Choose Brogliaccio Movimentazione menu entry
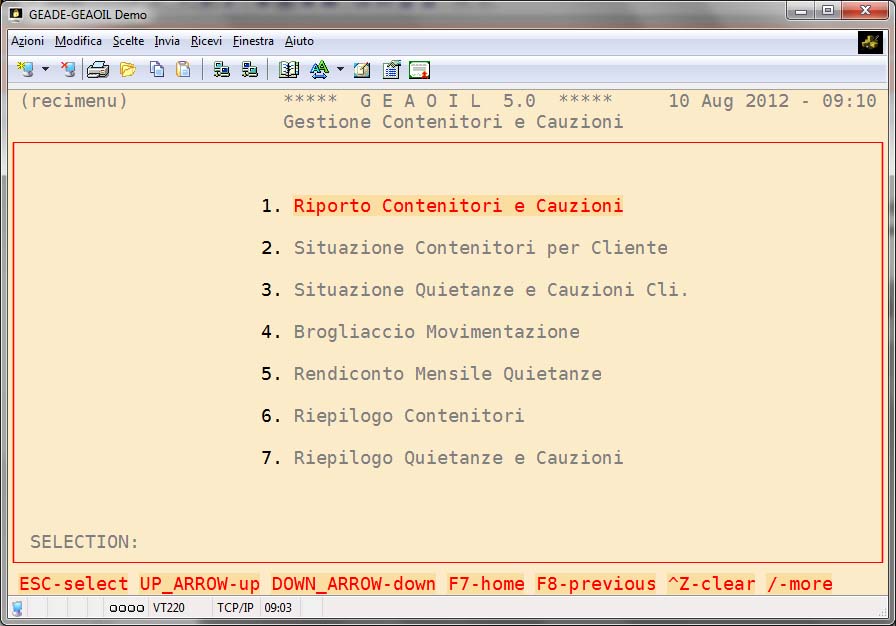Image resolution: width=896 pixels, height=626 pixels. coord(436,332)
